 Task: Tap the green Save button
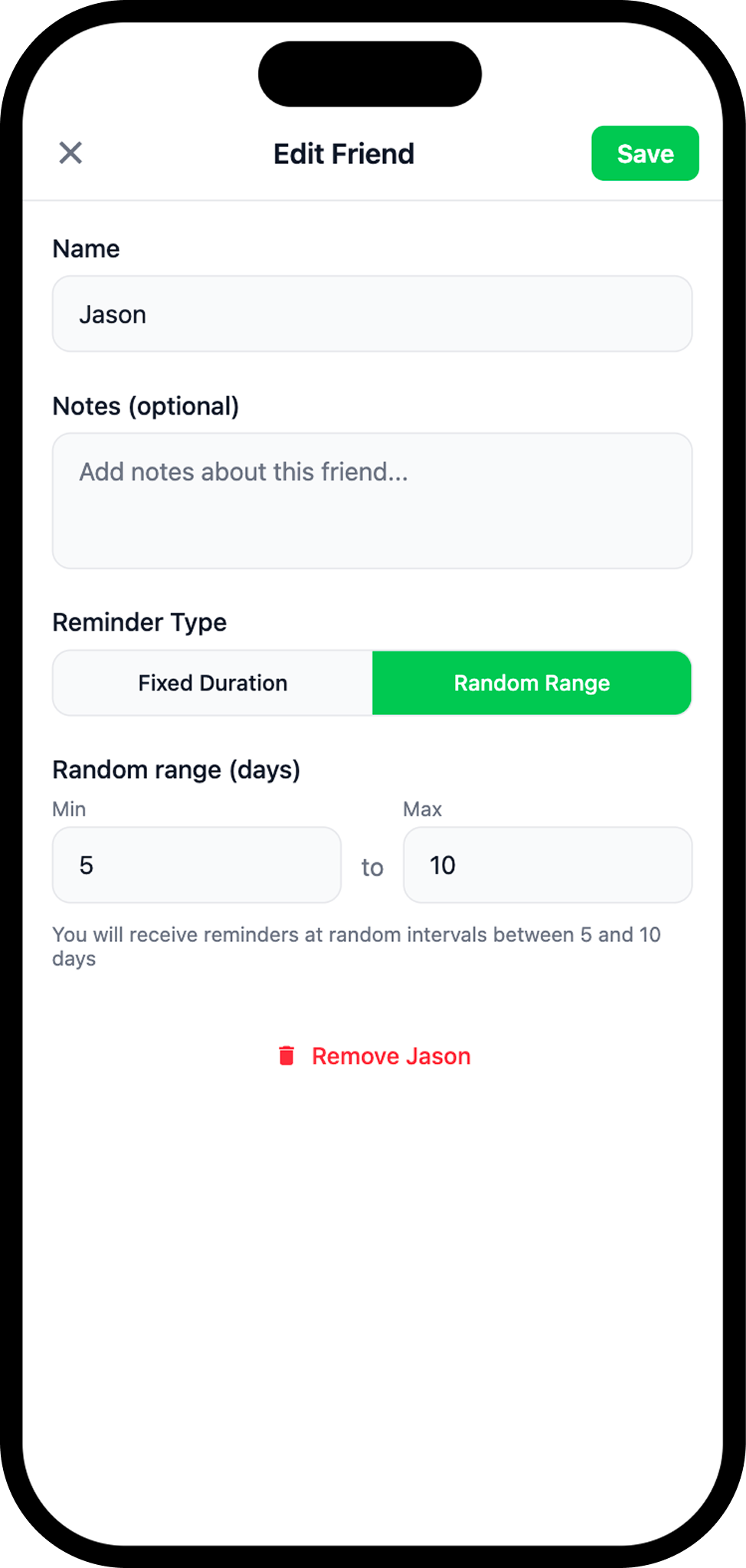(x=645, y=153)
